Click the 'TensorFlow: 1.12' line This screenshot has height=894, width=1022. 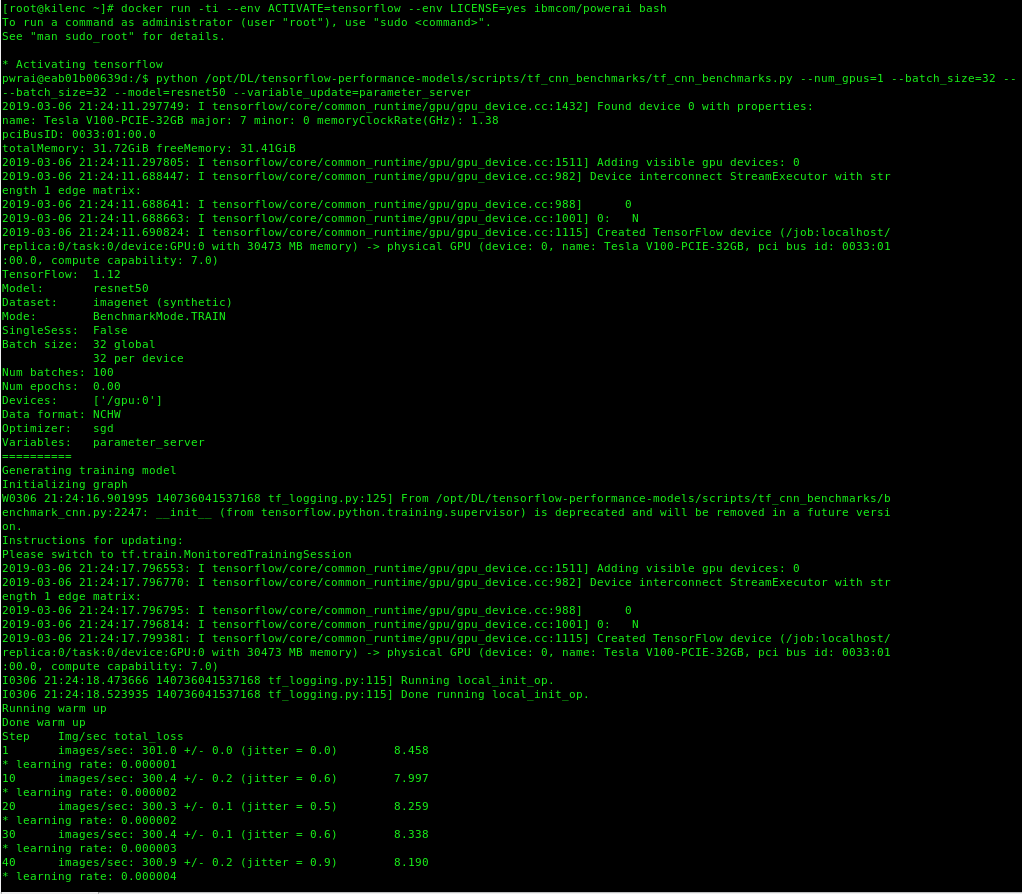point(61,274)
